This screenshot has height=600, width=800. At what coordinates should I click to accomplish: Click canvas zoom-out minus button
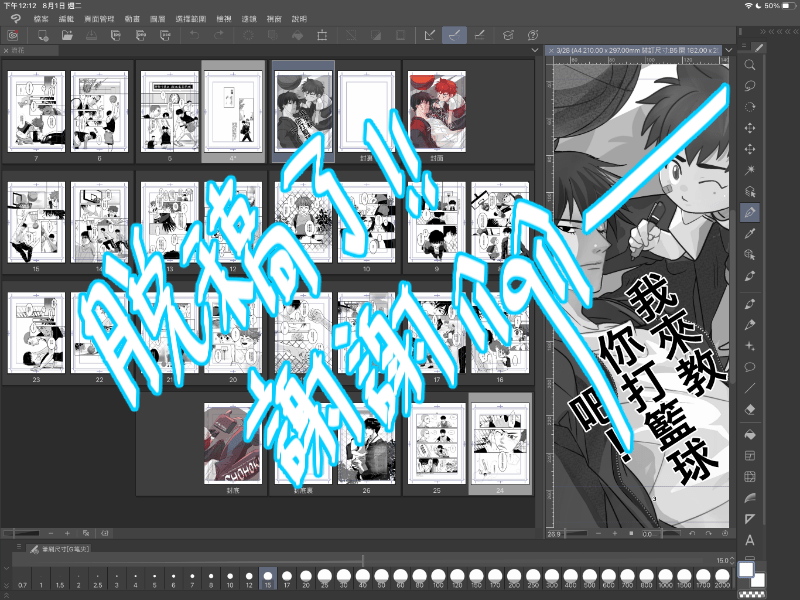coord(598,533)
